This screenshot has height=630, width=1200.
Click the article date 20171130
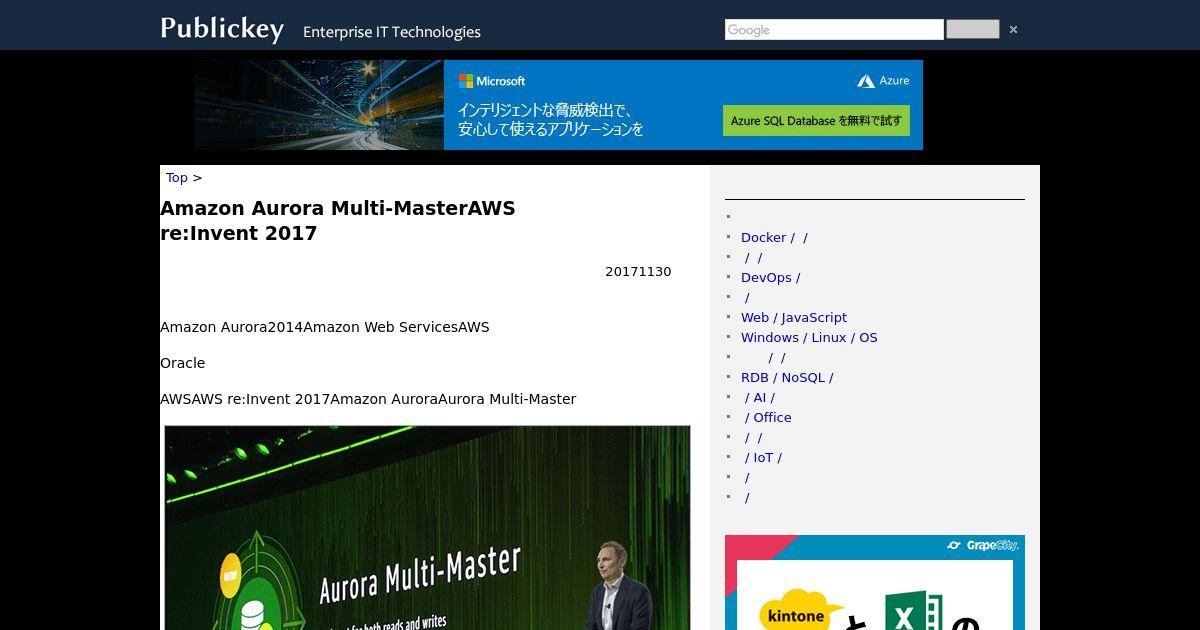click(638, 272)
